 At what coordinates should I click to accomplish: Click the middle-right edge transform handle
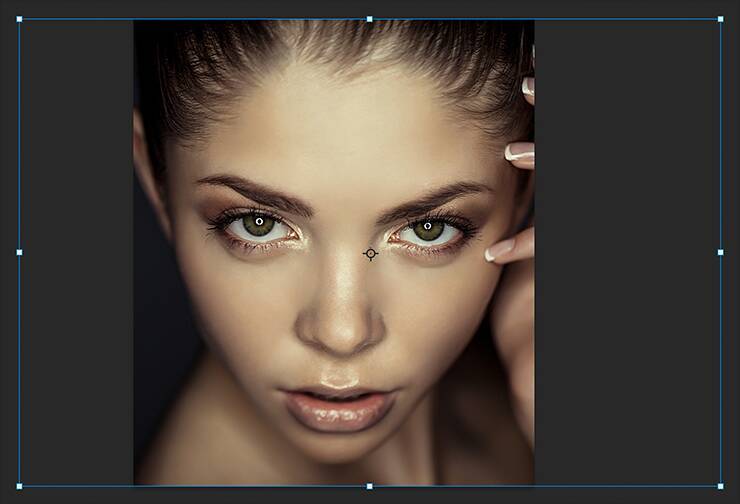(x=721, y=252)
